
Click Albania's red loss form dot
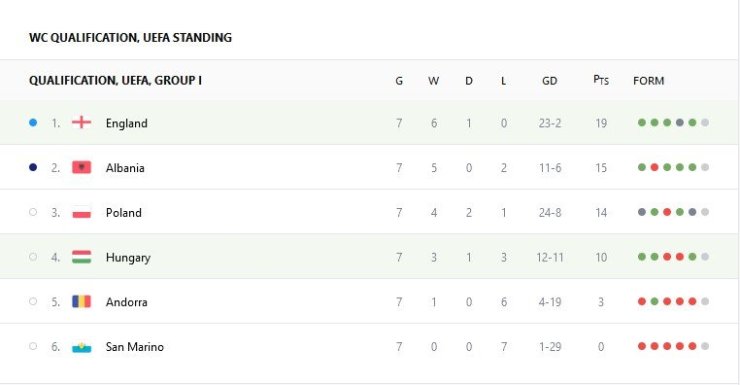tap(654, 167)
